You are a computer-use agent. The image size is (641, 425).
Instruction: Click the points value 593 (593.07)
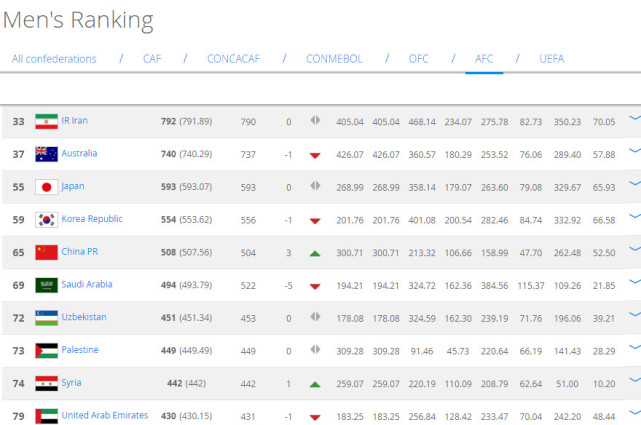186,187
